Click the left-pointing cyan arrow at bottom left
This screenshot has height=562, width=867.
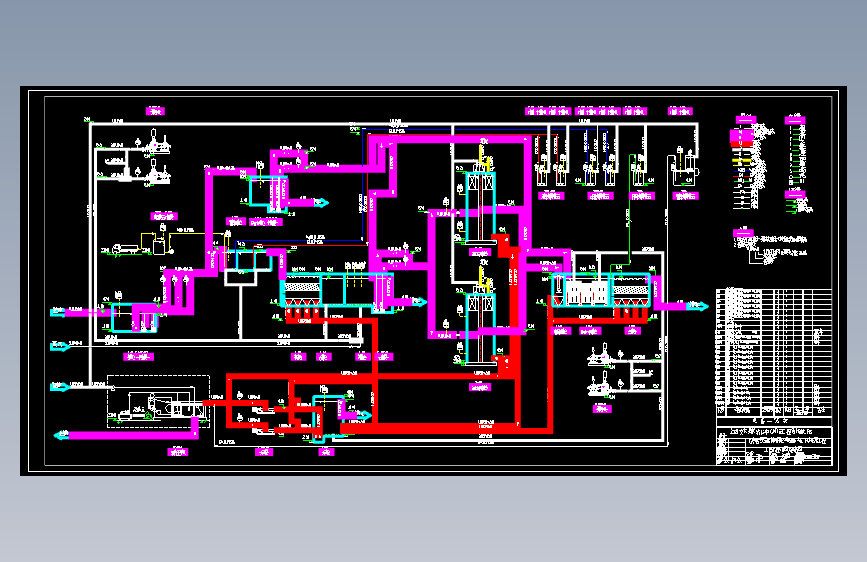[x=61, y=435]
